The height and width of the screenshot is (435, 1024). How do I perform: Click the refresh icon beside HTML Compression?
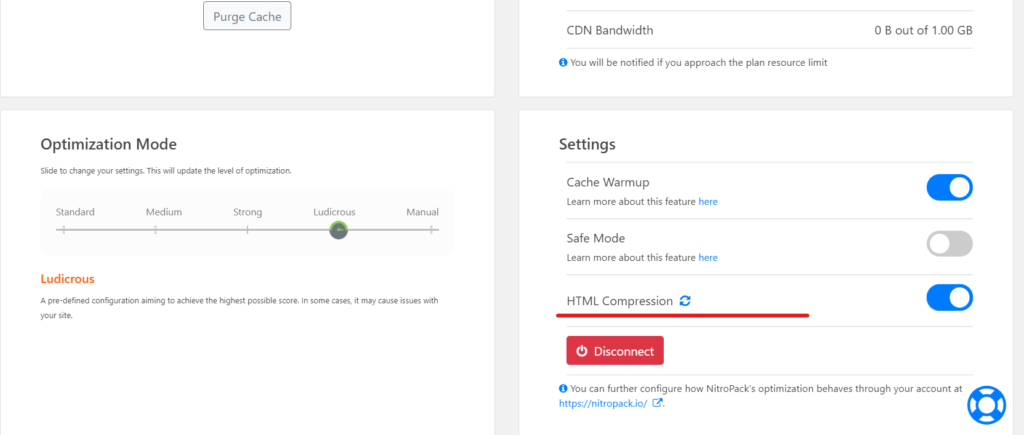point(685,301)
